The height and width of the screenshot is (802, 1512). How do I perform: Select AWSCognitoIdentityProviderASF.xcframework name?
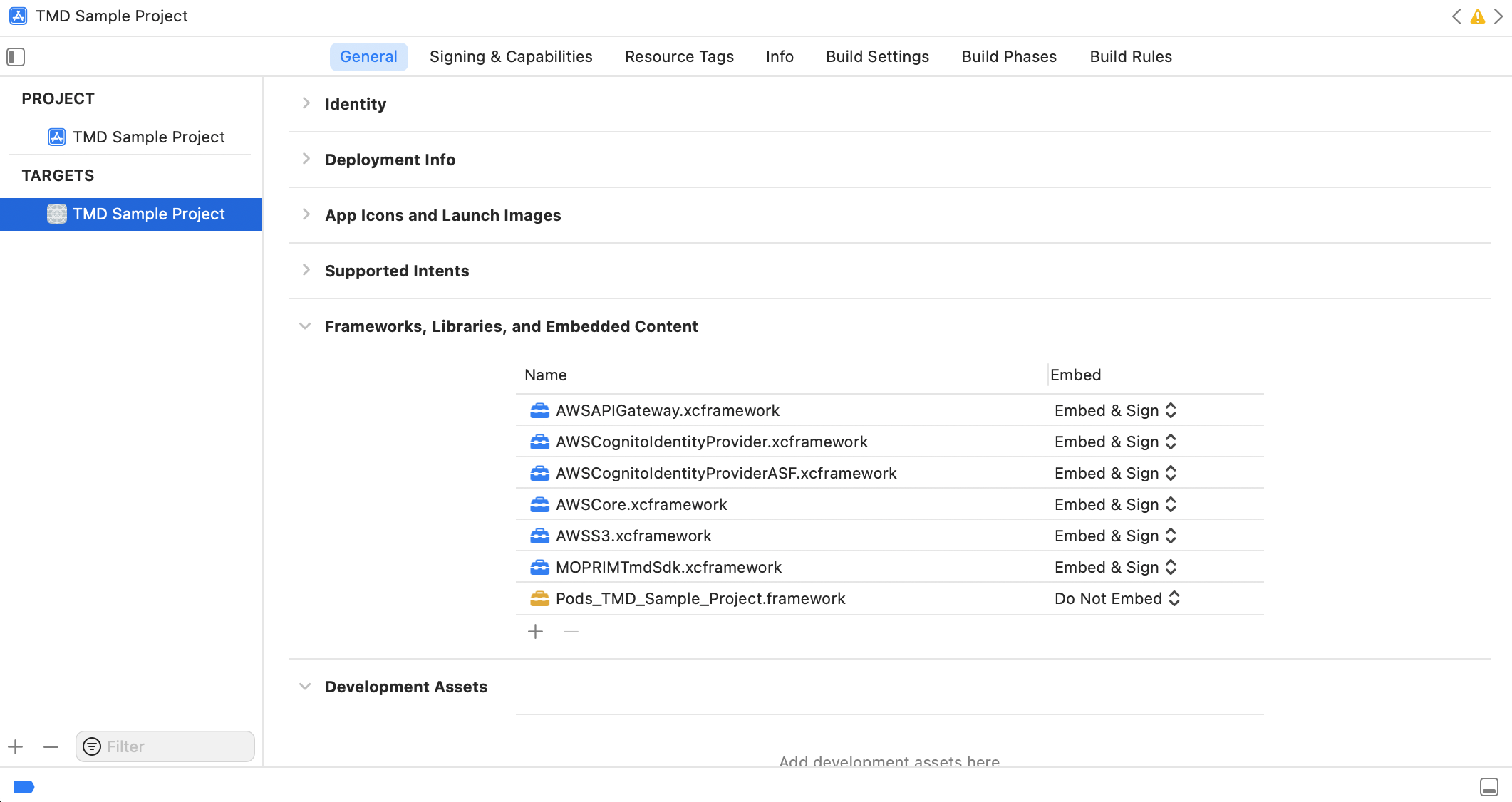coord(726,473)
